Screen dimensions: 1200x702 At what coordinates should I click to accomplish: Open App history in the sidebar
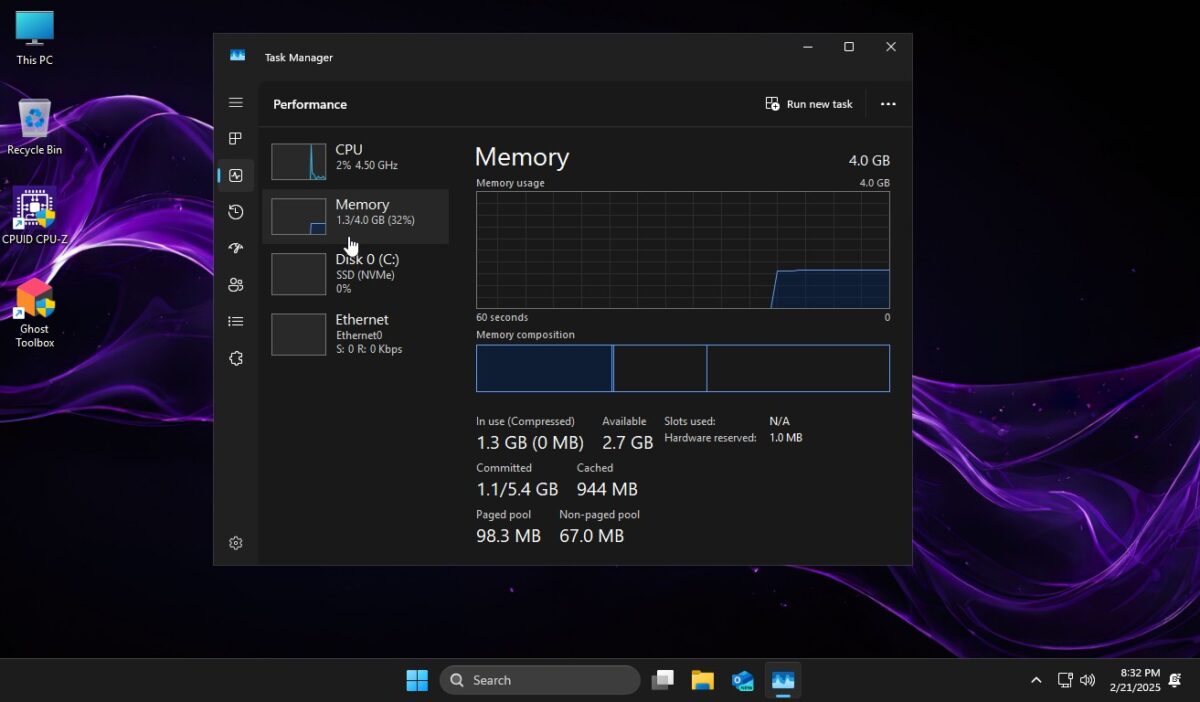[x=236, y=212]
